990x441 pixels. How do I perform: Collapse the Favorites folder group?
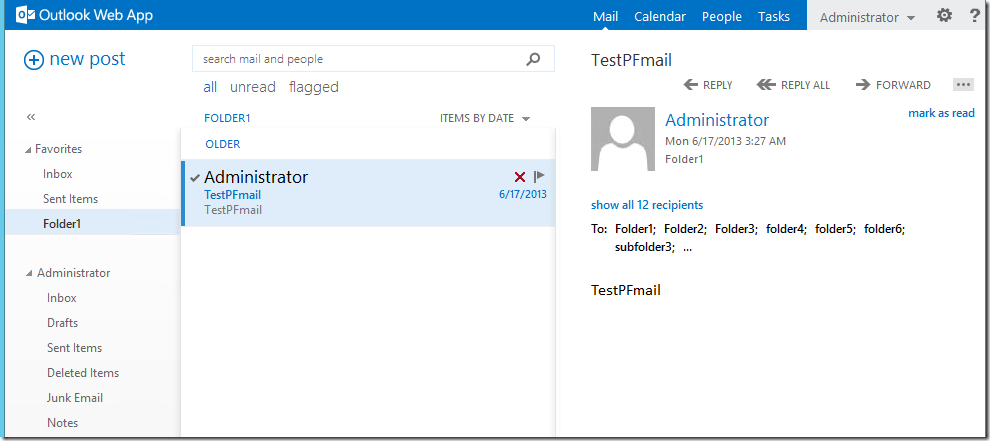tap(28, 150)
